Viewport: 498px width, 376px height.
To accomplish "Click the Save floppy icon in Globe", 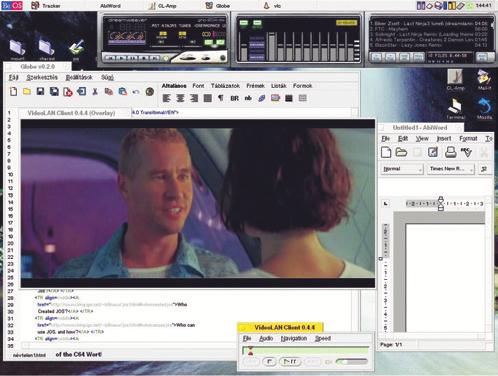I will point(40,91).
